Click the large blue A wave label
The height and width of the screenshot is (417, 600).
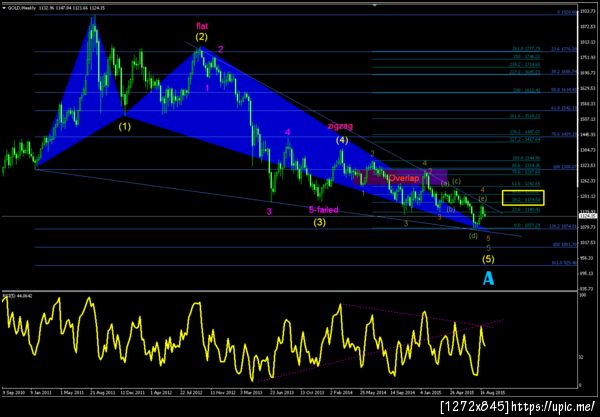pyautogui.click(x=488, y=279)
